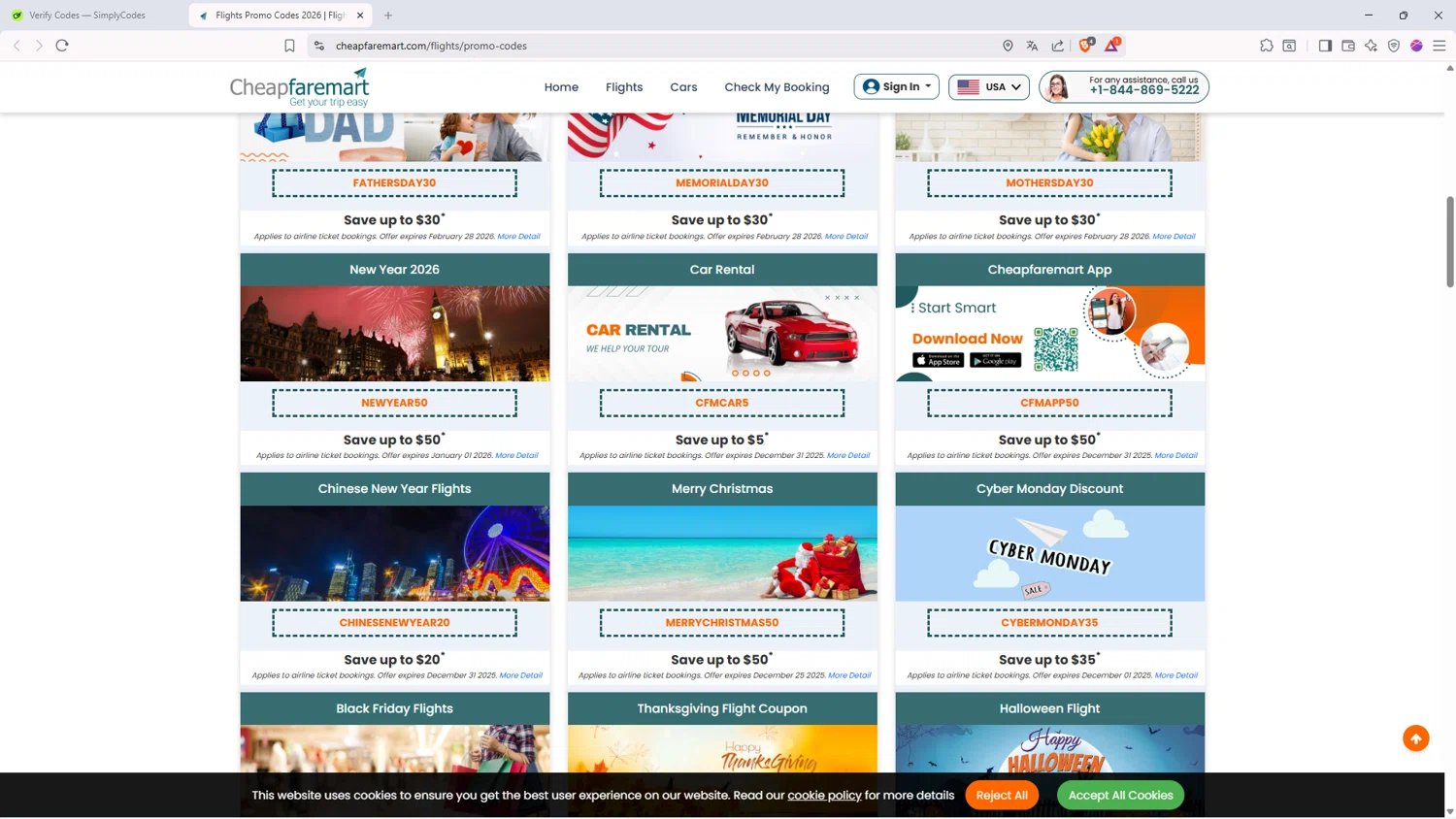Copy the FATHERSDAY30 promo code
This screenshot has height=819, width=1456.
394,183
